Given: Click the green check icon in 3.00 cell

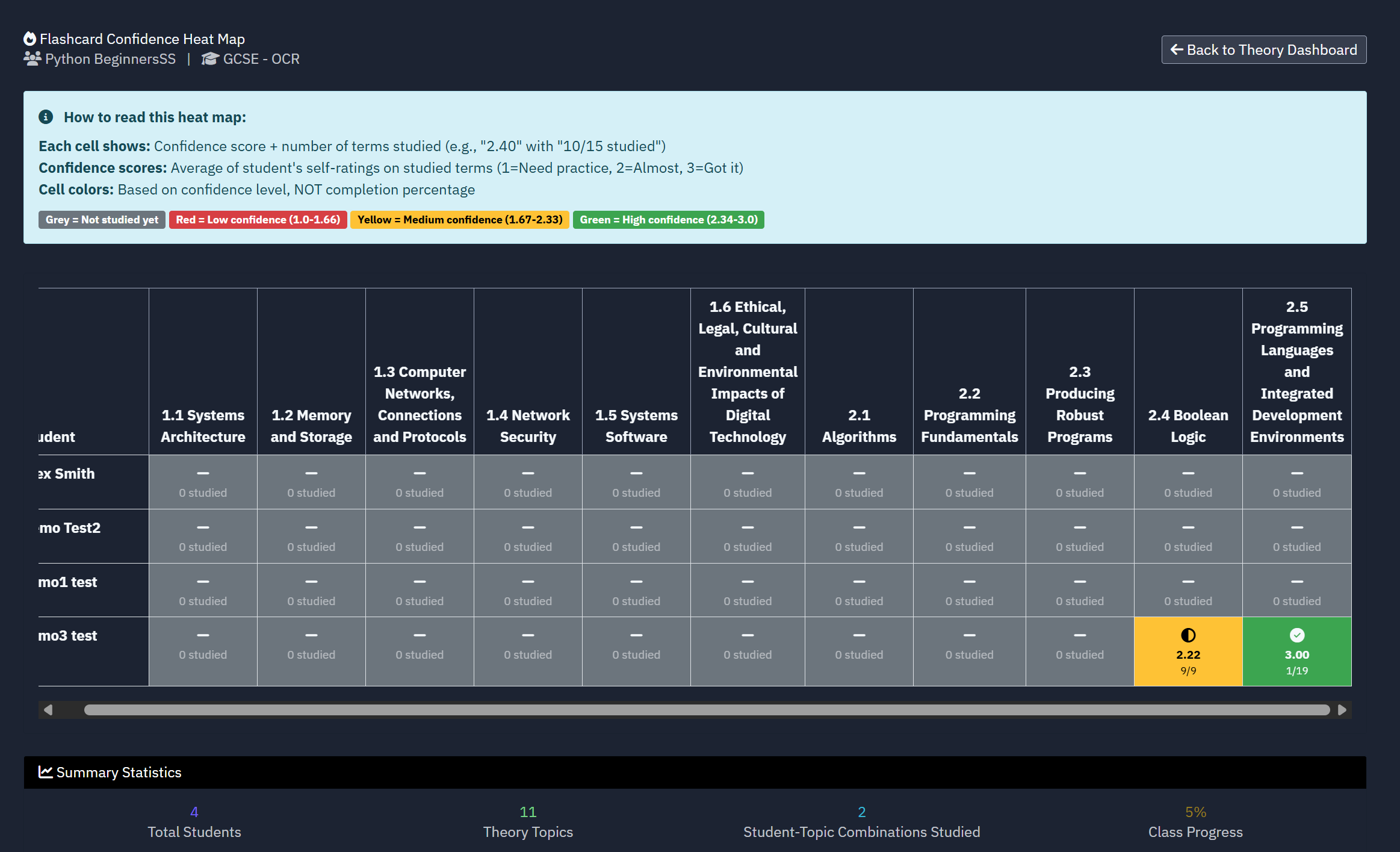Looking at the screenshot, I should (x=1296, y=635).
